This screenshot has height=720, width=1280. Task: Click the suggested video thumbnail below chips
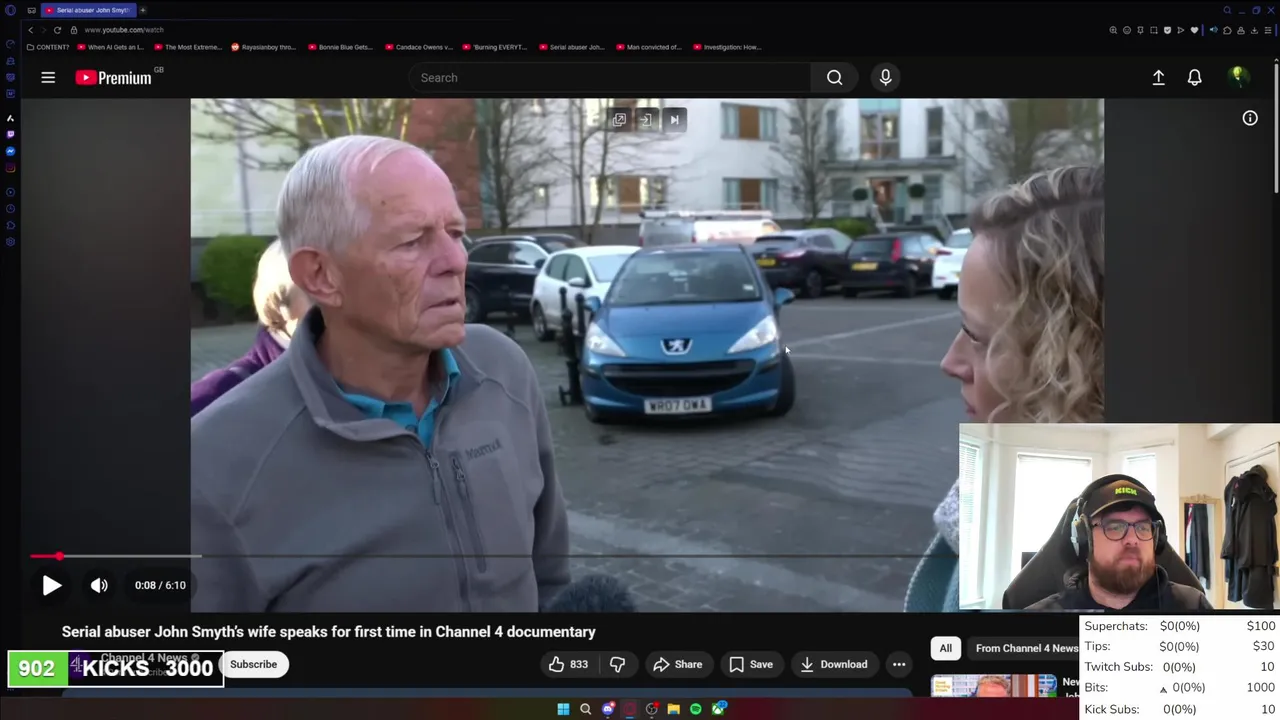click(994, 685)
